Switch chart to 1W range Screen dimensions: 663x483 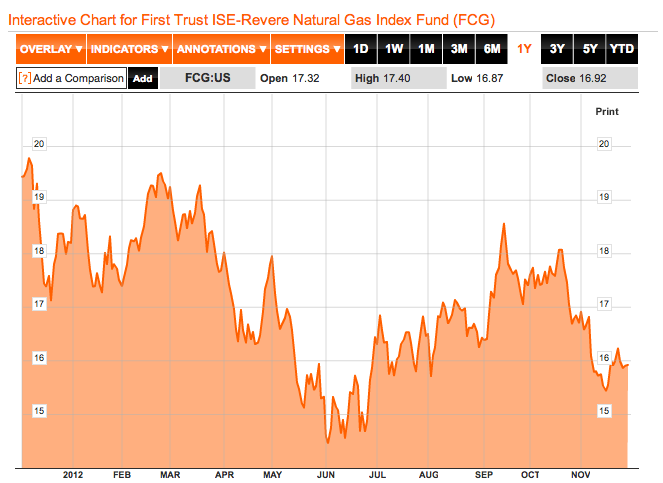pos(394,49)
